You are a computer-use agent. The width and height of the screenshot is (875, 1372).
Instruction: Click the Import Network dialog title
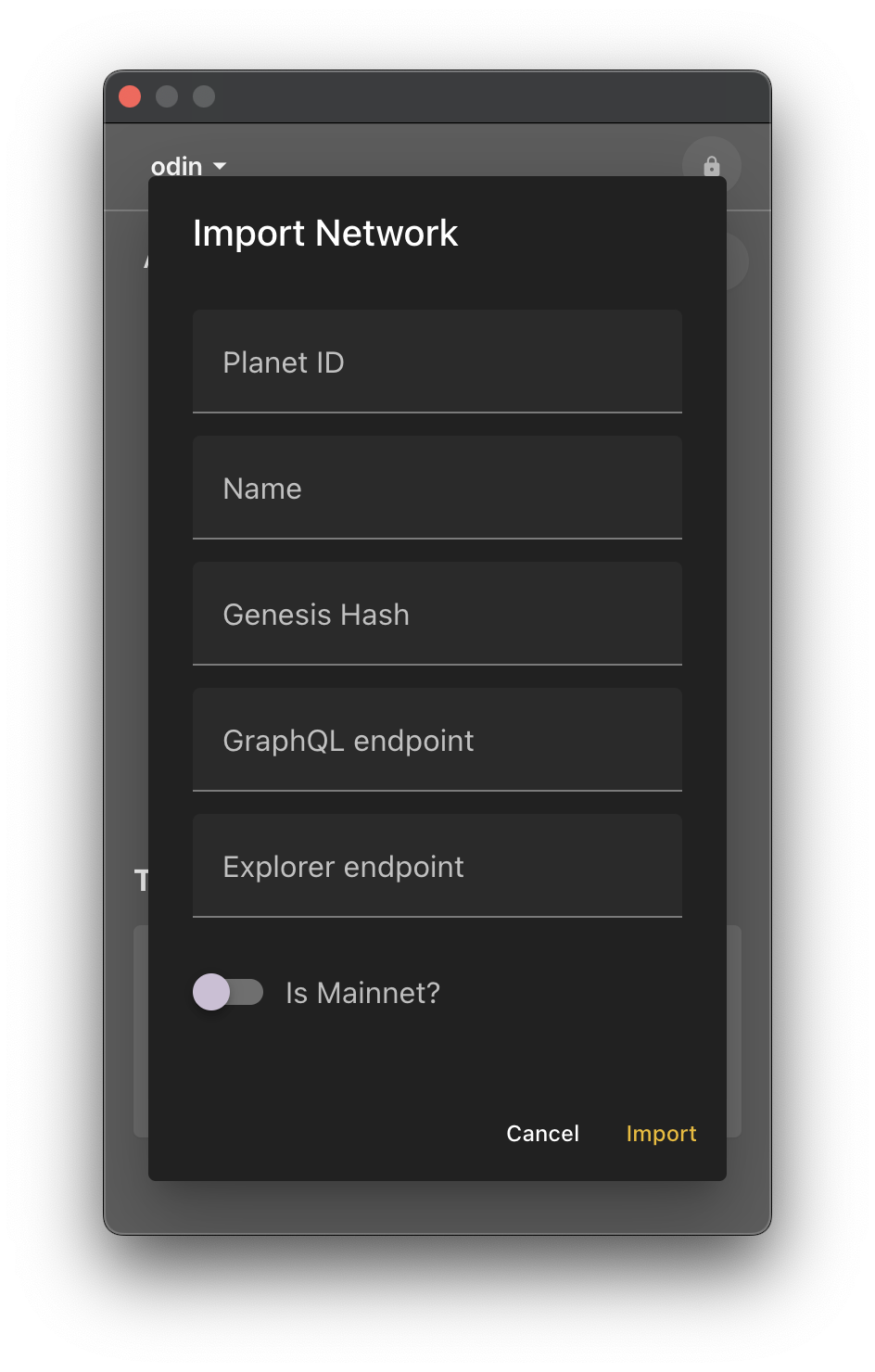click(325, 233)
